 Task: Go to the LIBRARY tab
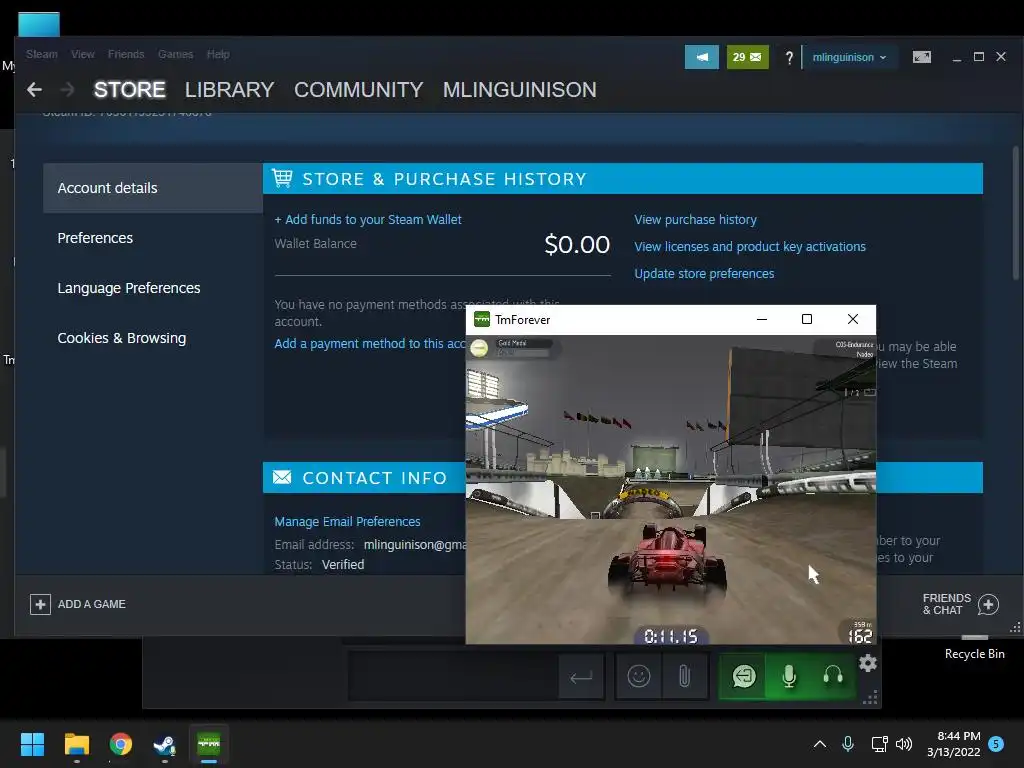click(229, 89)
